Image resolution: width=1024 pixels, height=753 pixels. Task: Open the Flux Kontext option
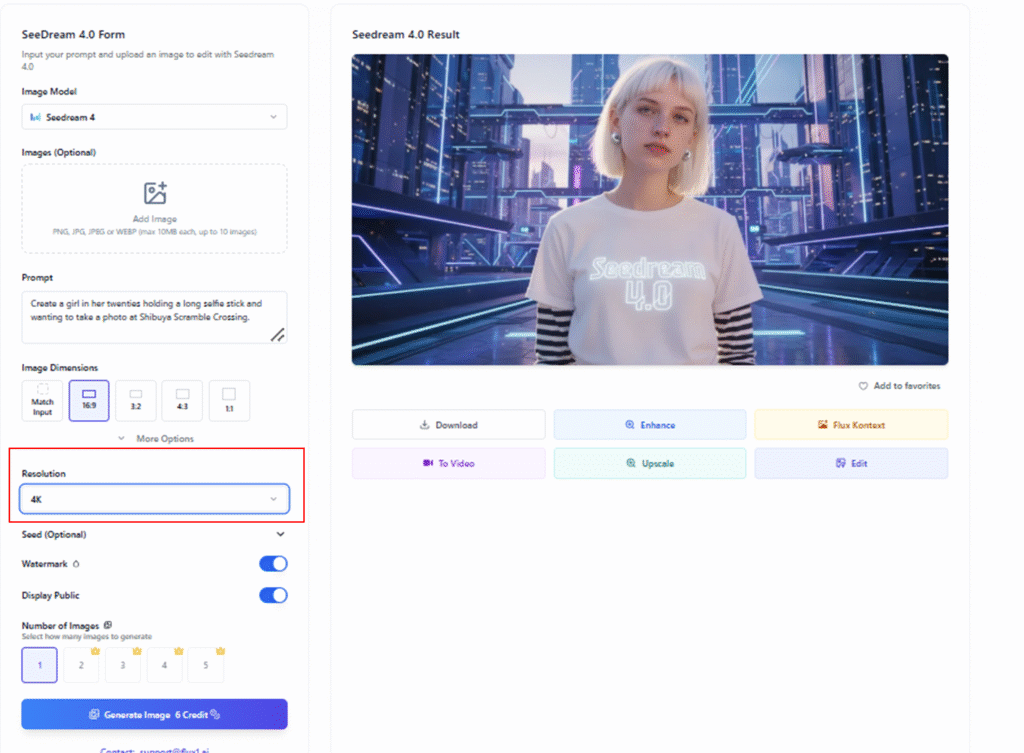pyautogui.click(x=852, y=425)
